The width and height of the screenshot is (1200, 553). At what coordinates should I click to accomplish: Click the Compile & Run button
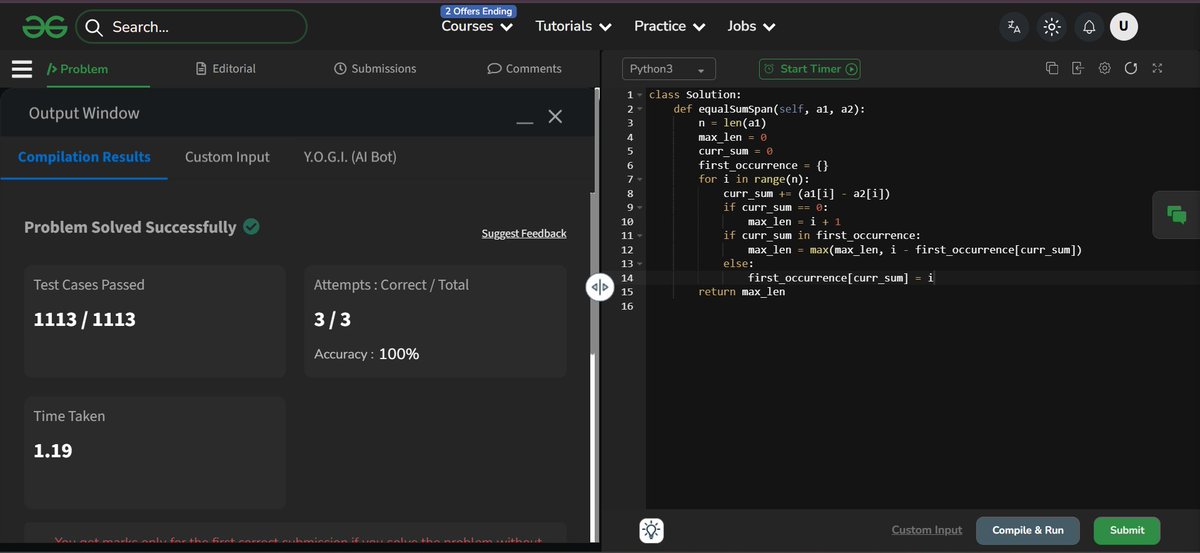(x=1028, y=530)
